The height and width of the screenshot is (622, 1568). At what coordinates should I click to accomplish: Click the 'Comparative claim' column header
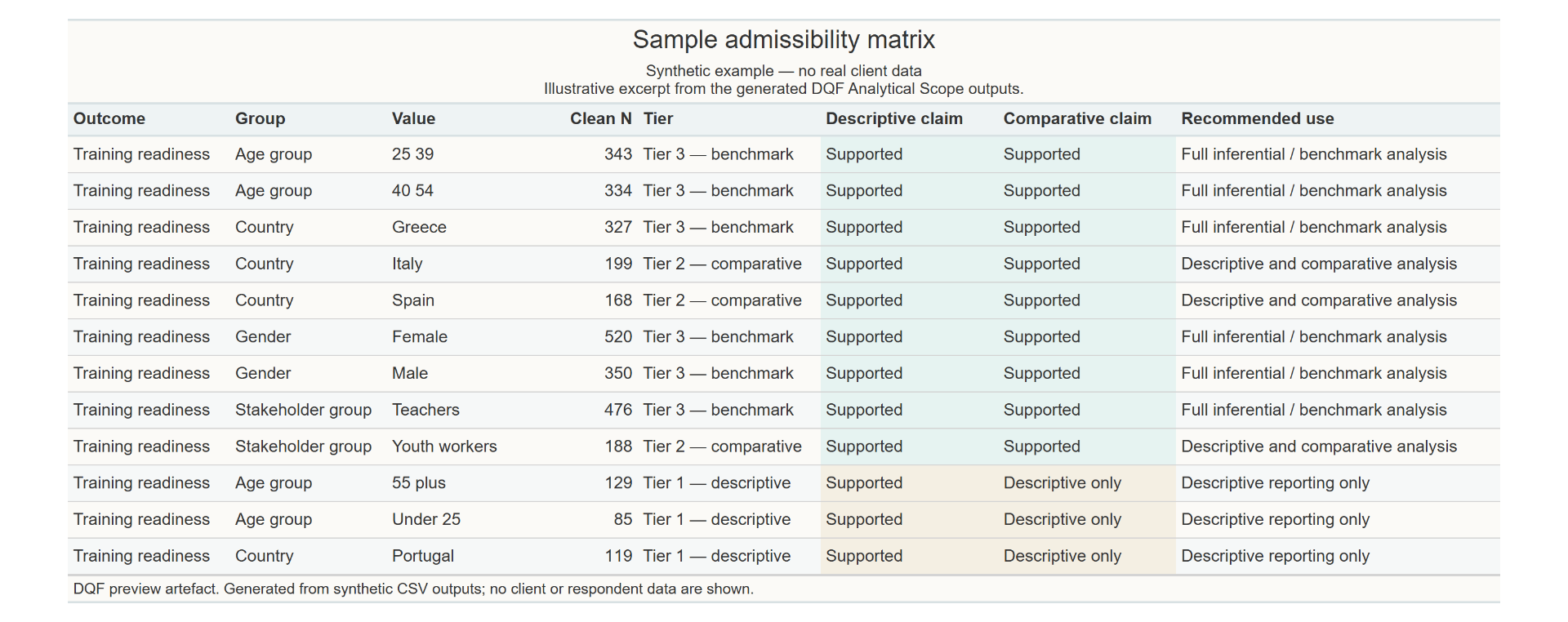click(x=1077, y=118)
